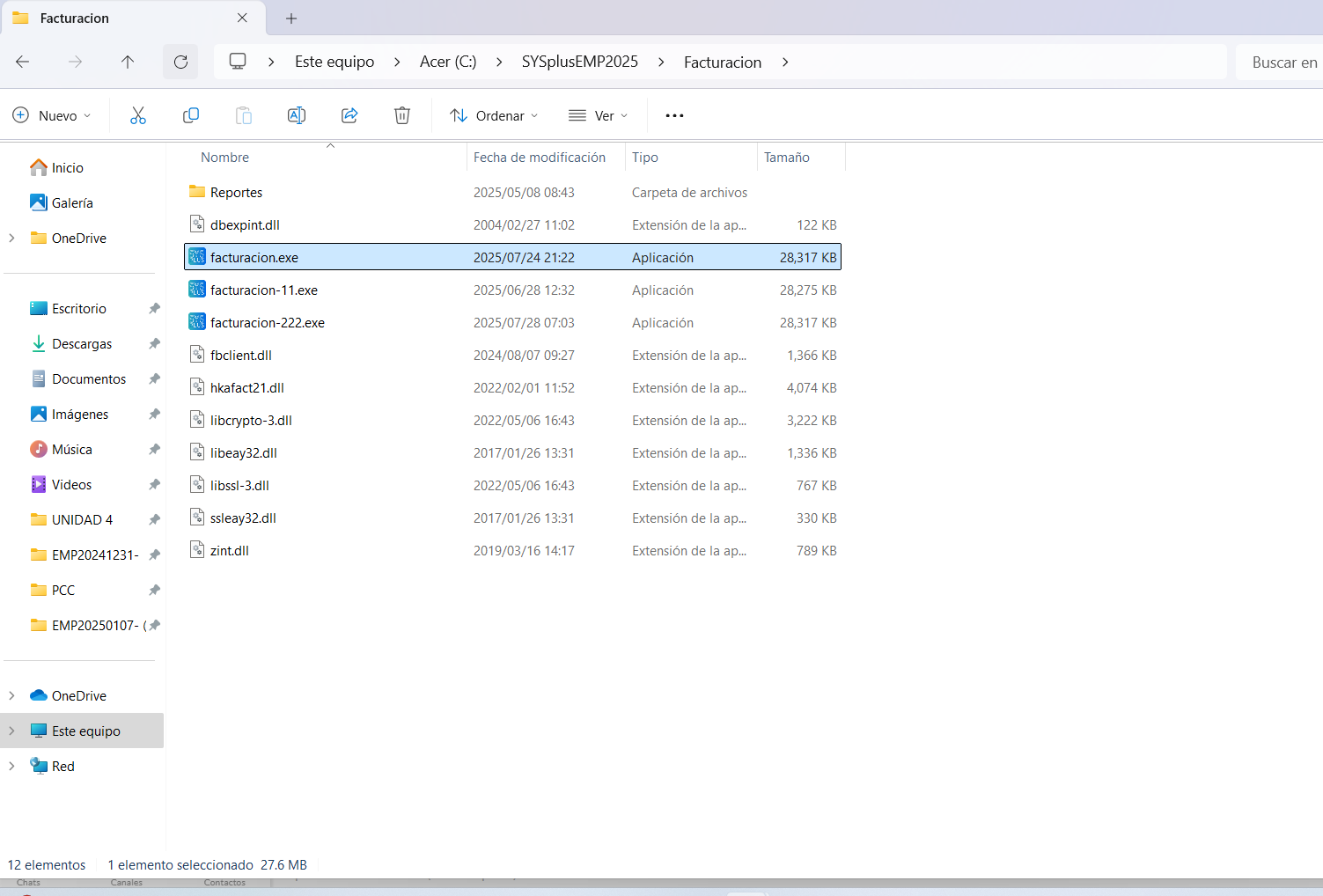The height and width of the screenshot is (896, 1323).
Task: Click the facturacion.exe application icon
Action: (x=197, y=257)
